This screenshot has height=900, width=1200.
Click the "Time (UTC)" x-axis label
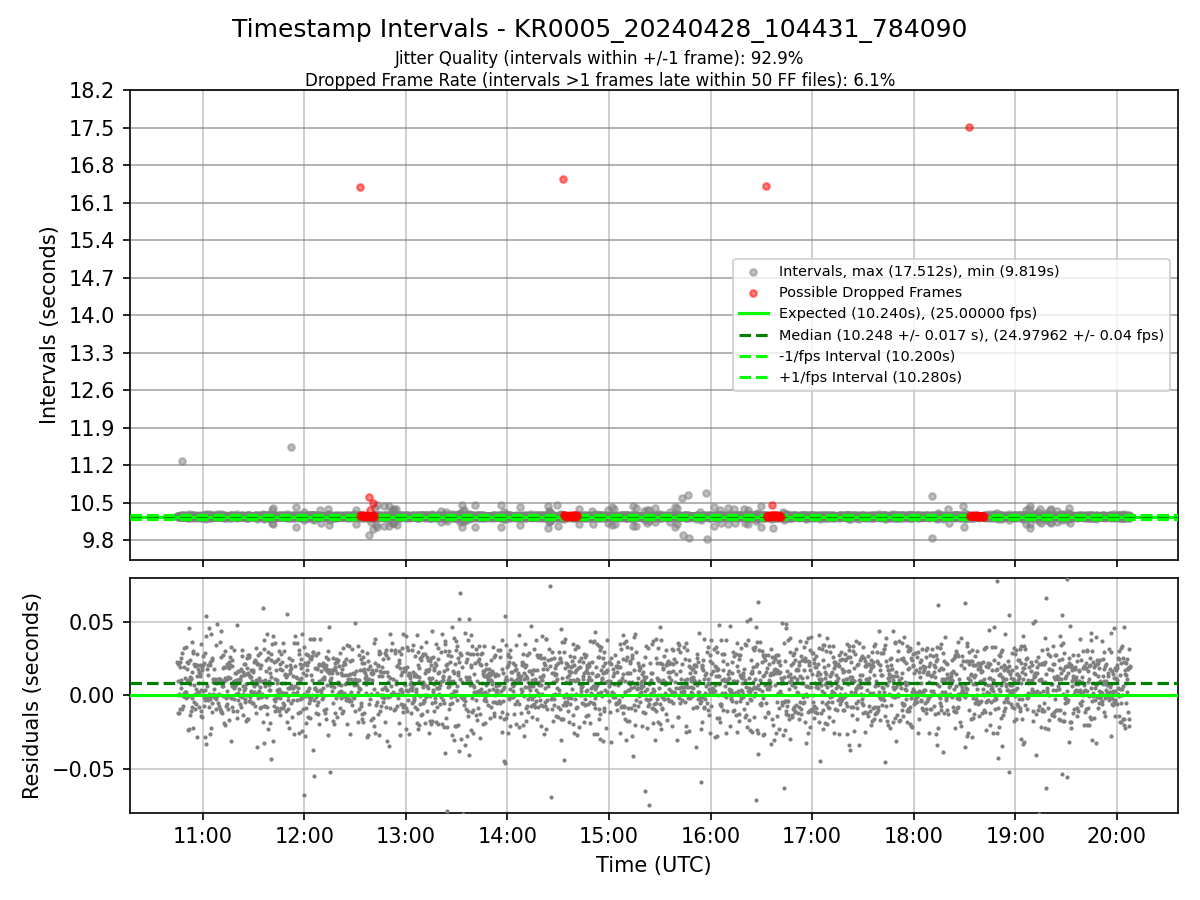point(653,865)
